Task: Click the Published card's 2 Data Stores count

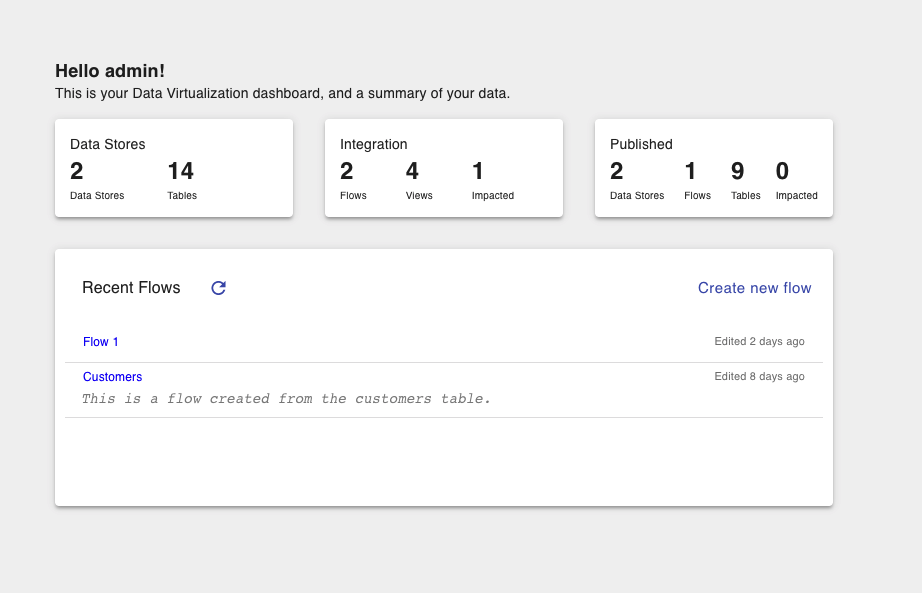Action: 616,172
